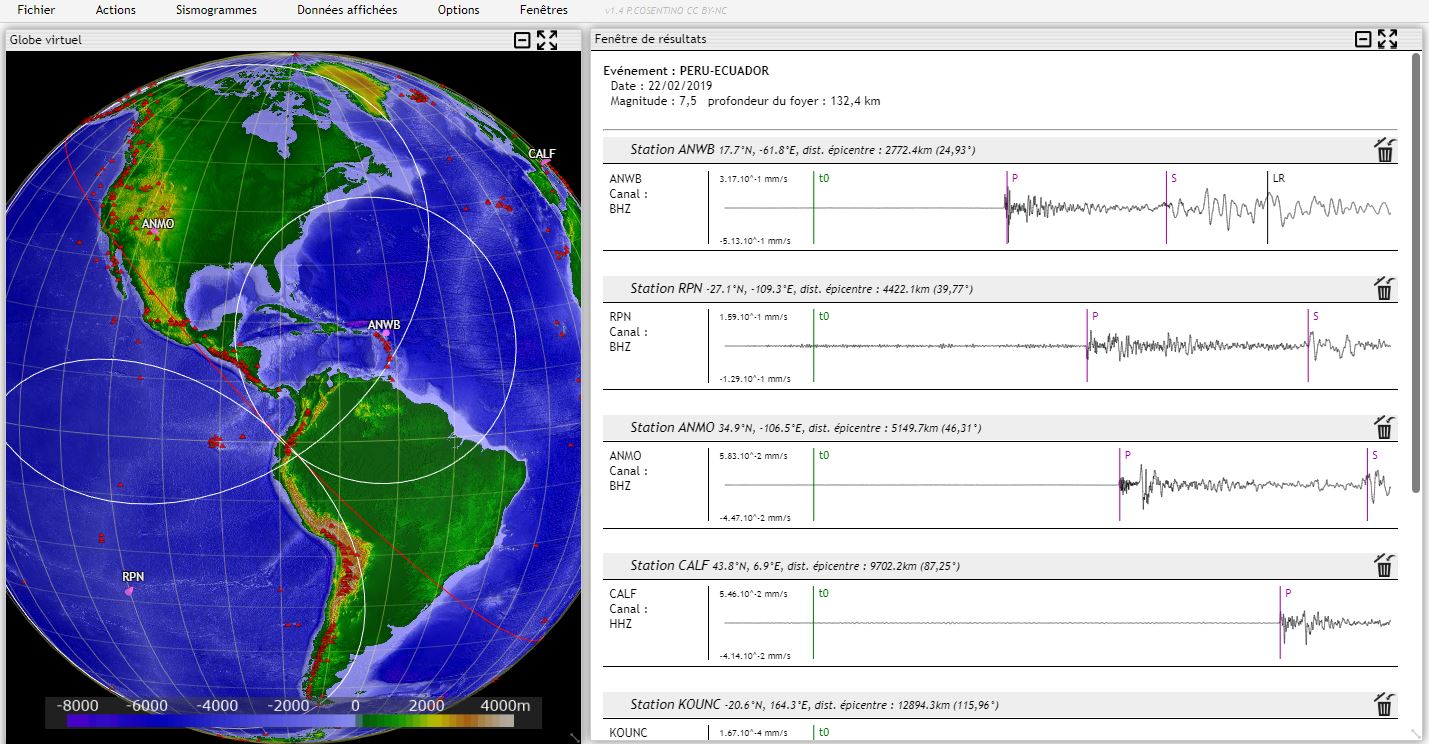Image resolution: width=1429 pixels, height=744 pixels.
Task: Open the Fichier menu
Action: [x=36, y=10]
